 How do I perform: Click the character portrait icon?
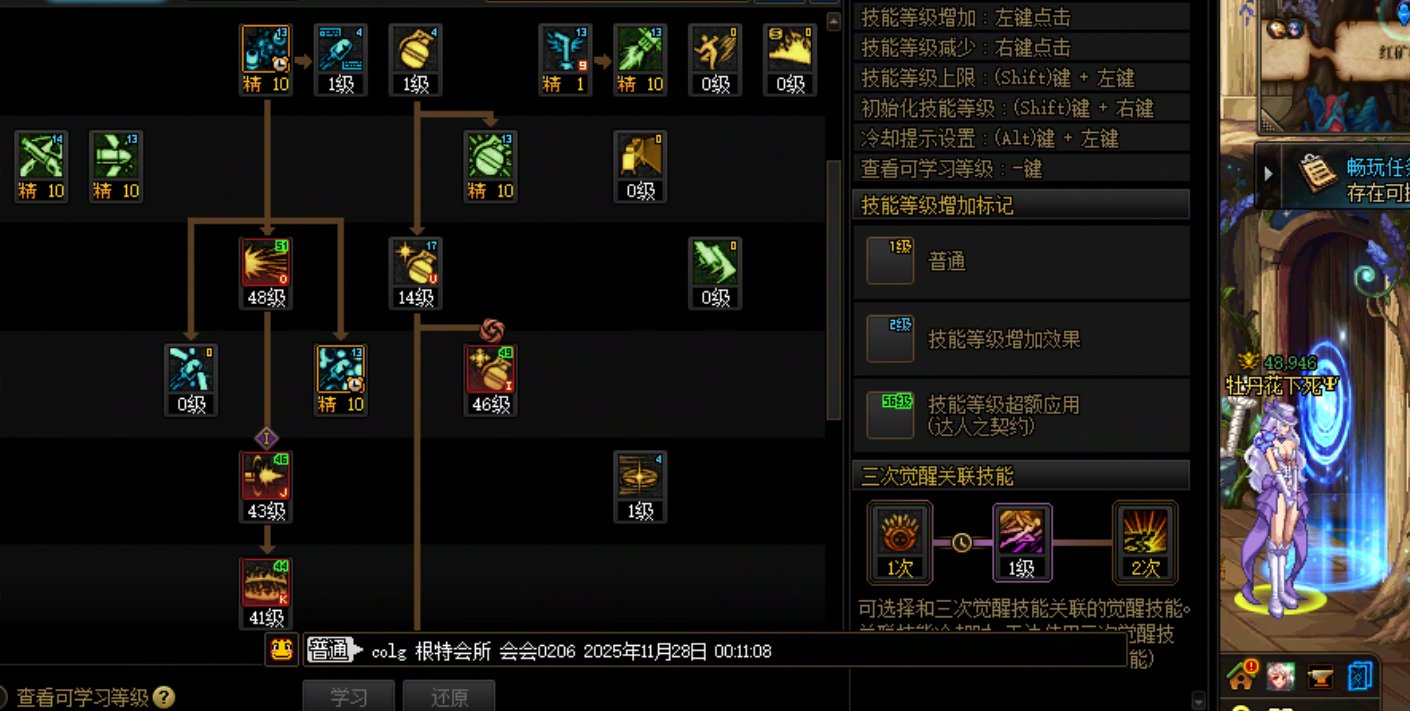[1281, 677]
